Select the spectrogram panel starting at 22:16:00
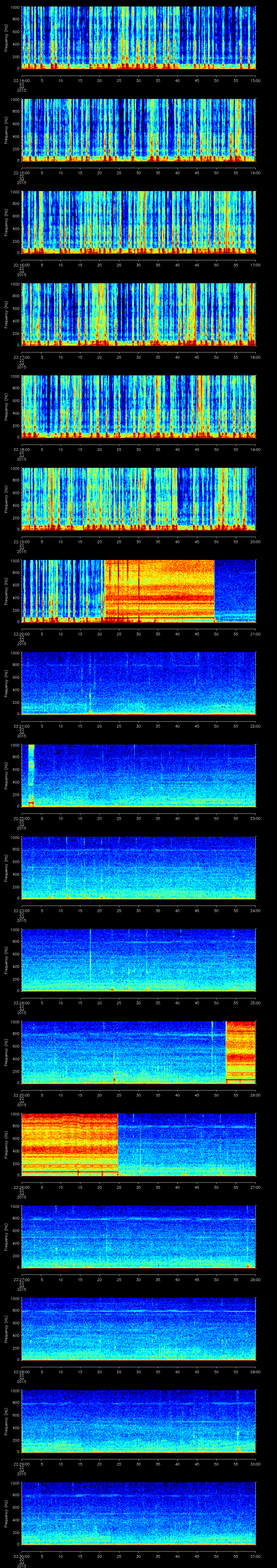Image resolution: width=277 pixels, height=1568 pixels. click(x=139, y=222)
